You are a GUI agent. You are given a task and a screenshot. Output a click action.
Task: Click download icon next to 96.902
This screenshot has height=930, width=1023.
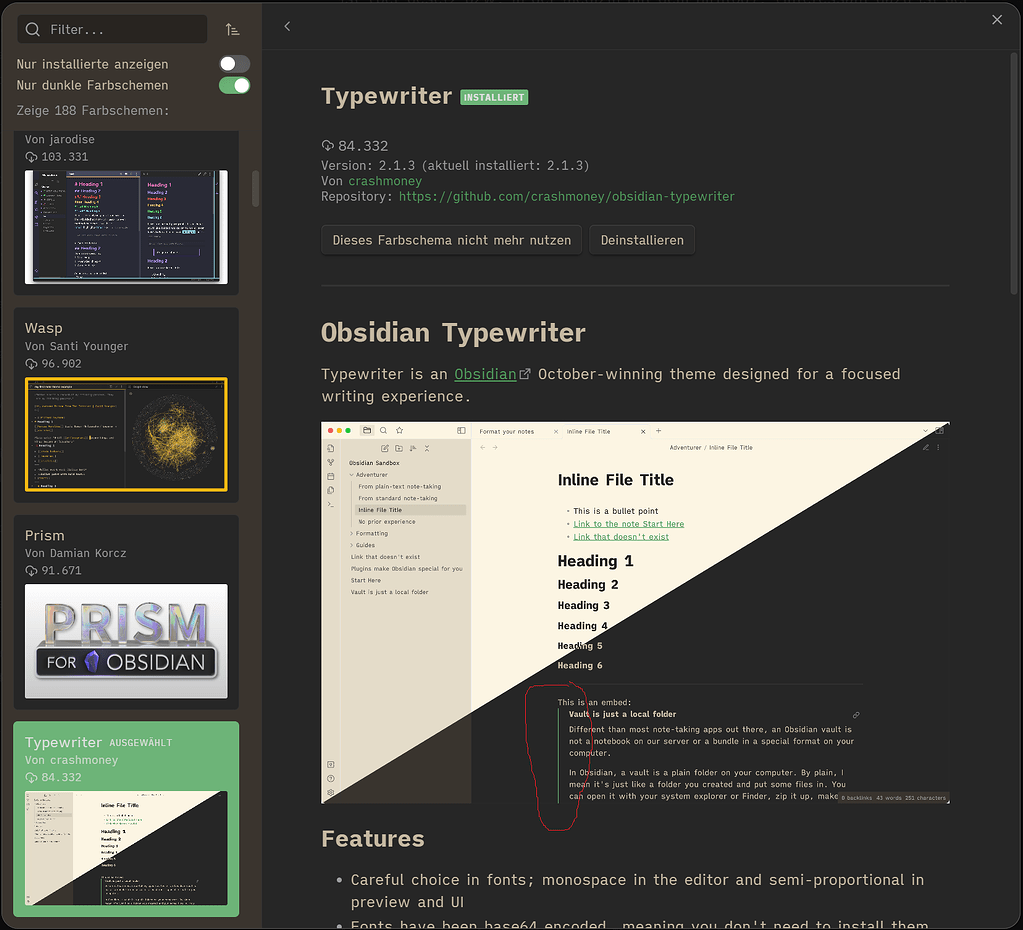[31, 364]
